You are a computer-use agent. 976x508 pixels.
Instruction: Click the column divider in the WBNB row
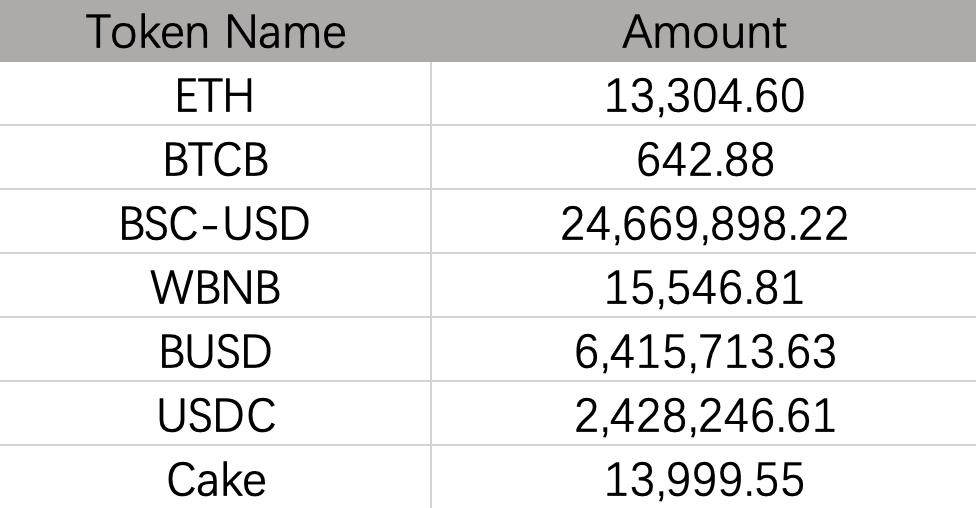(x=431, y=287)
